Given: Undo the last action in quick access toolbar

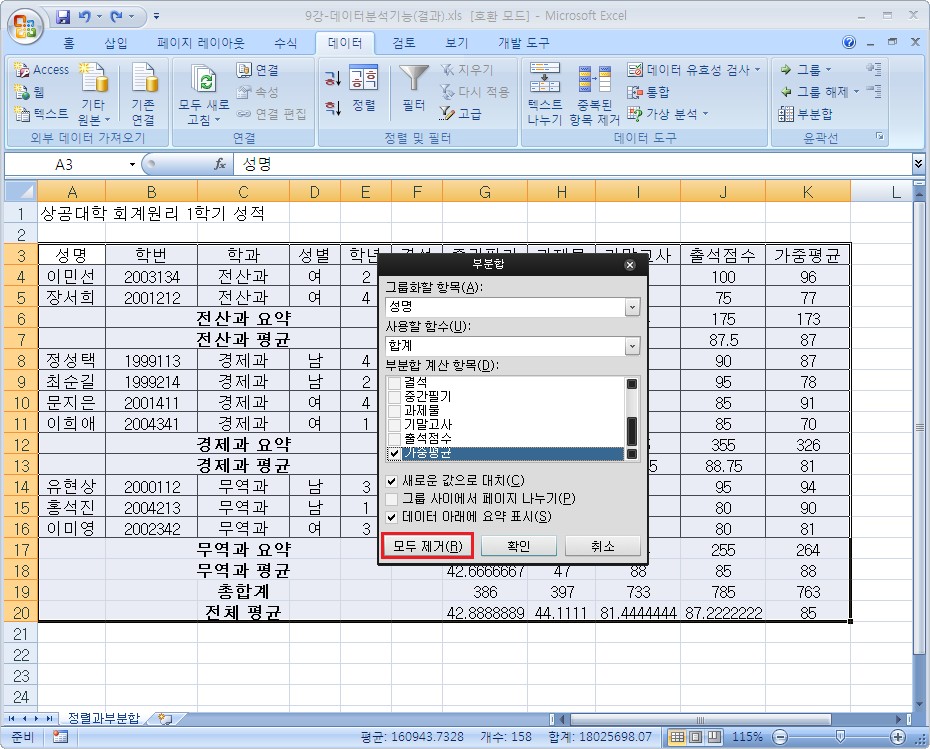Looking at the screenshot, I should pyautogui.click(x=84, y=17).
